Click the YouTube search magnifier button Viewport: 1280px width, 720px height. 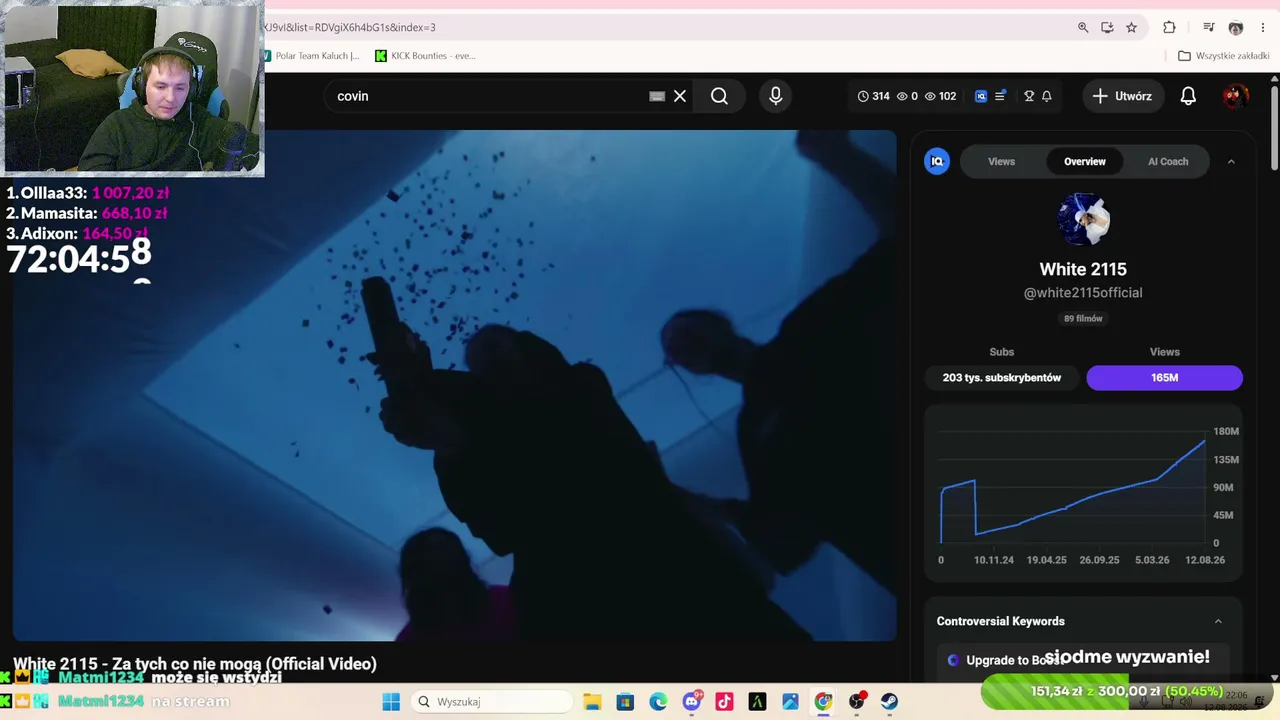(x=719, y=96)
